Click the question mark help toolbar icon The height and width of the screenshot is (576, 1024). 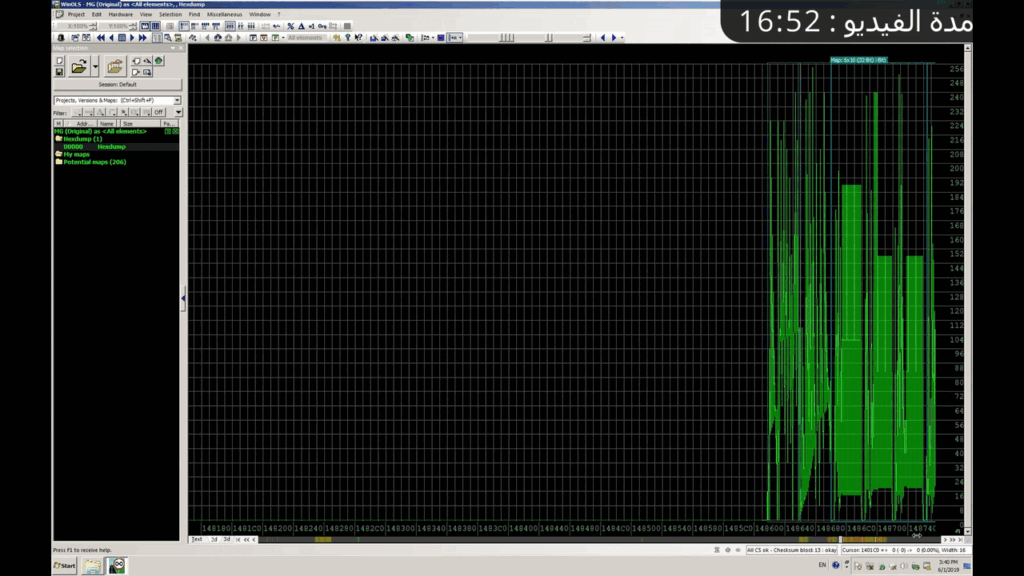pyautogui.click(x=347, y=38)
